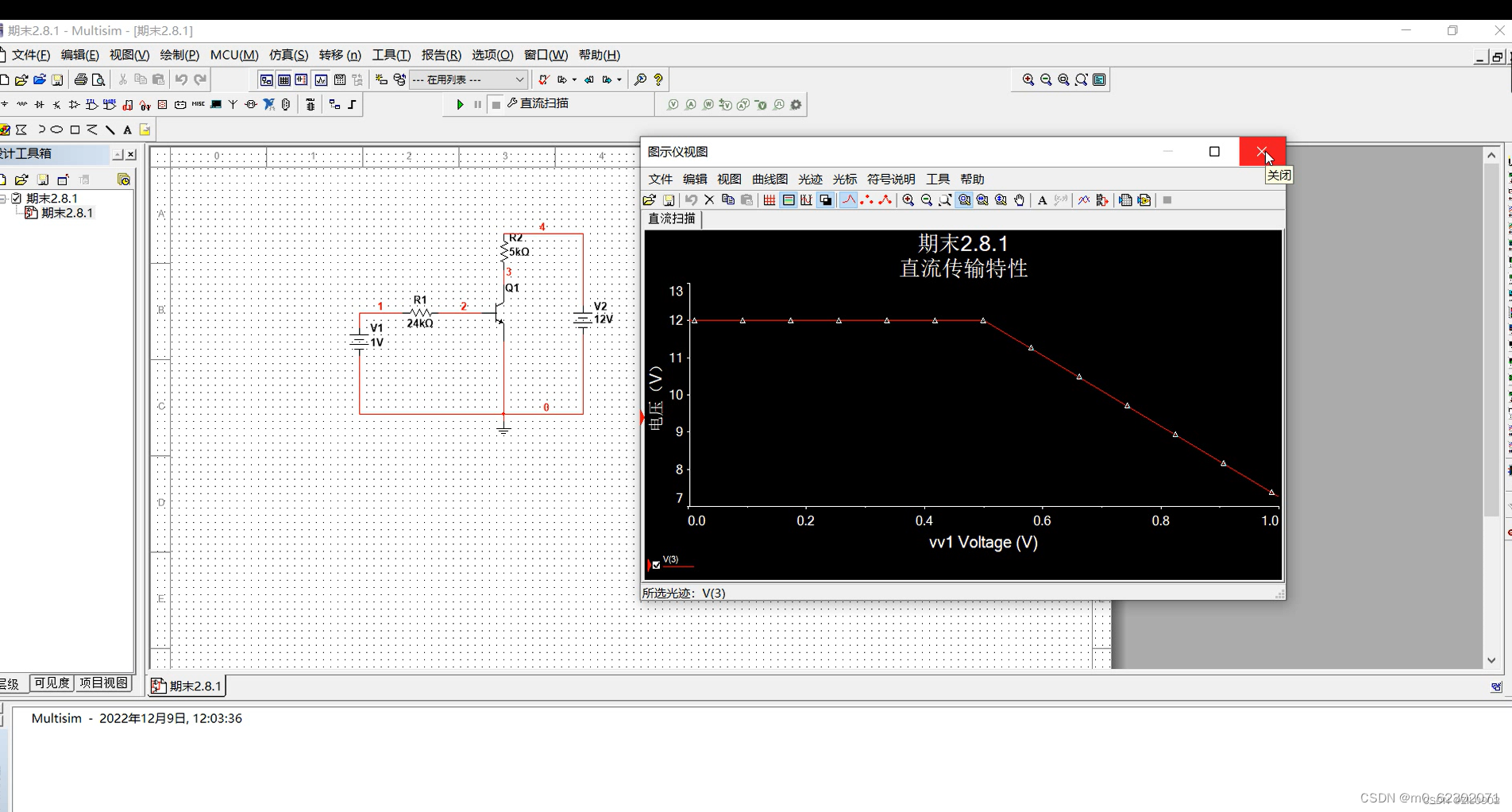
Task: Place a MISC component from the toolbar
Action: pos(198,104)
